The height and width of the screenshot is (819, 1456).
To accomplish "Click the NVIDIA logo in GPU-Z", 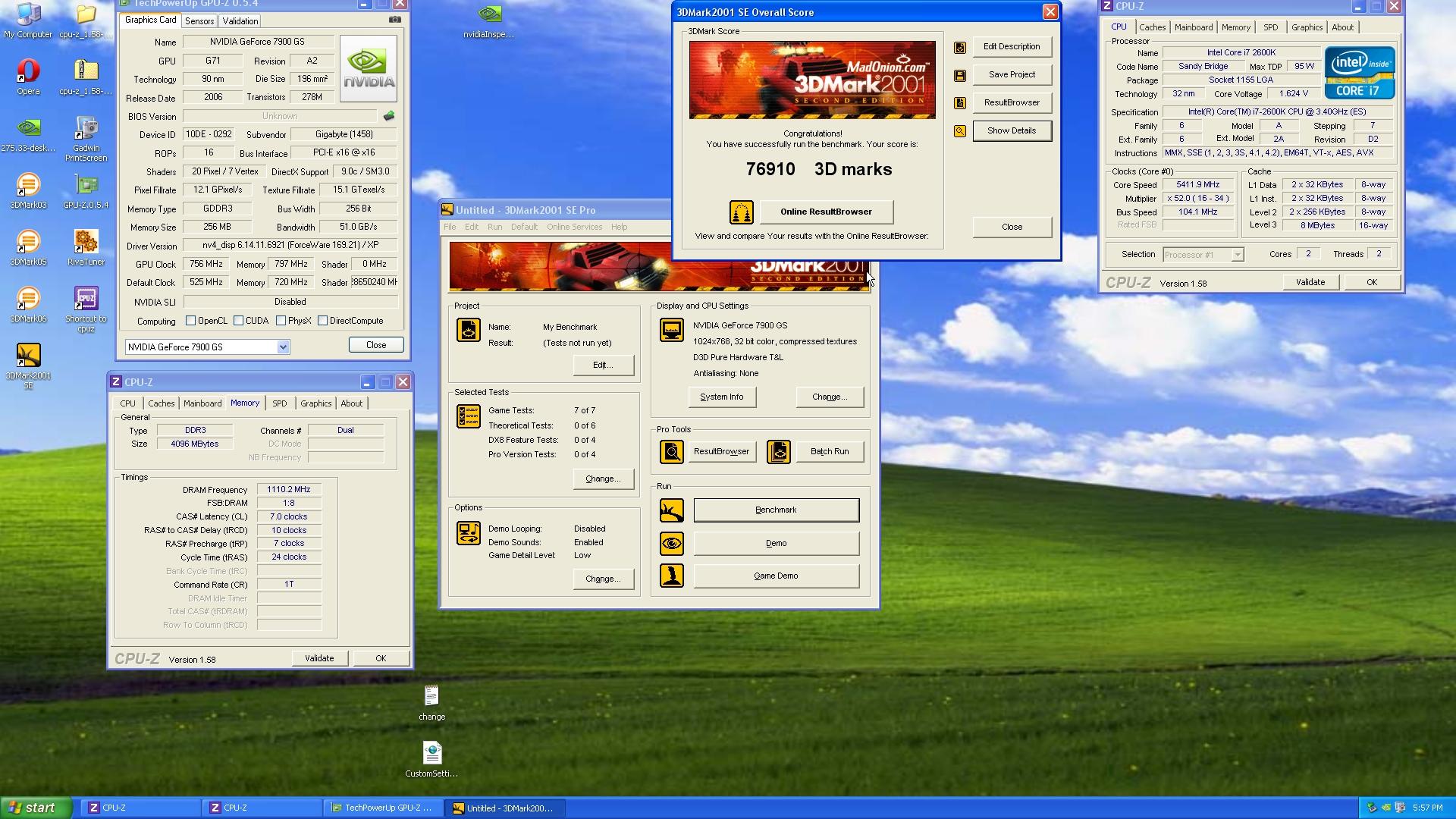I will click(x=369, y=68).
